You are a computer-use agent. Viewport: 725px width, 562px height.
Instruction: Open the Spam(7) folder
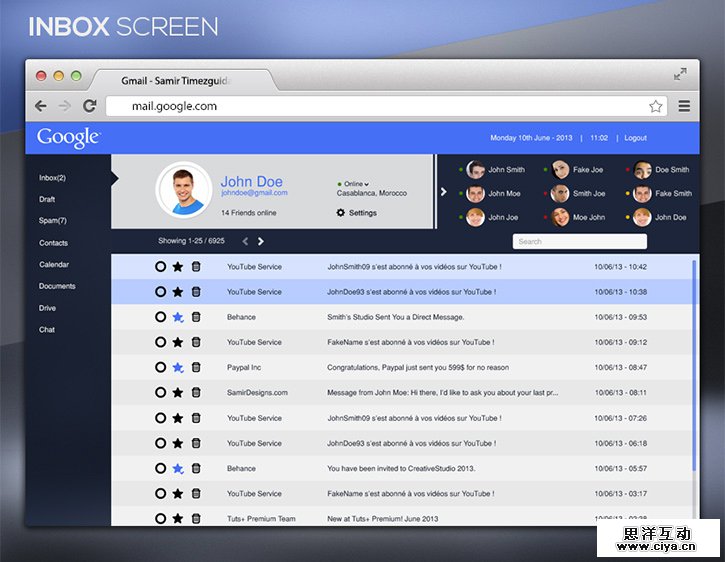[x=53, y=221]
